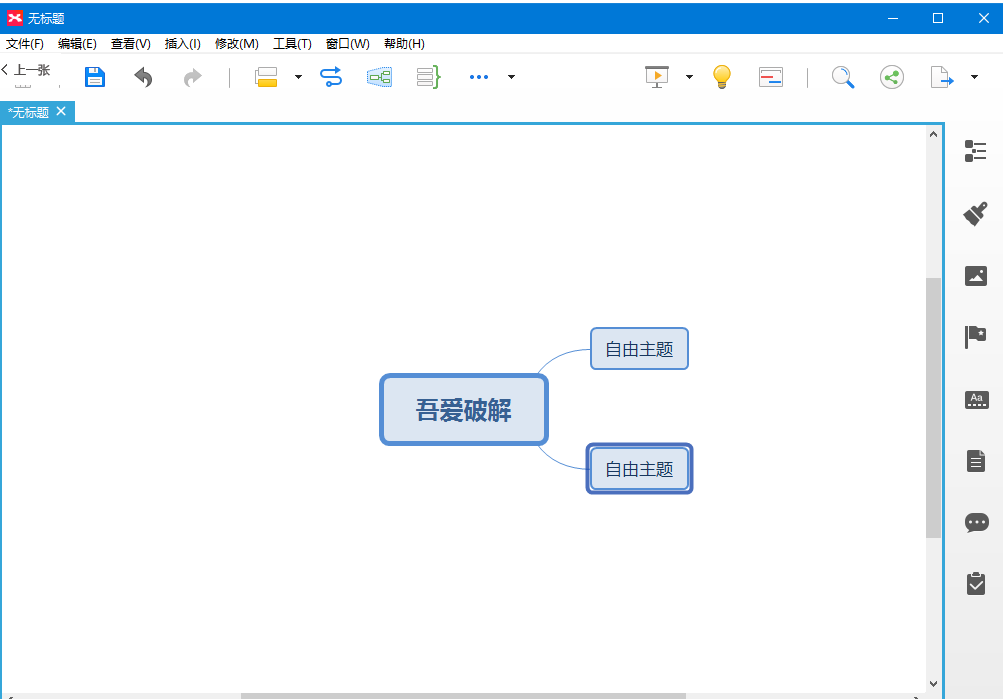Export the map with the page arrow icon
Image resolution: width=1003 pixels, height=699 pixels.
(942, 77)
